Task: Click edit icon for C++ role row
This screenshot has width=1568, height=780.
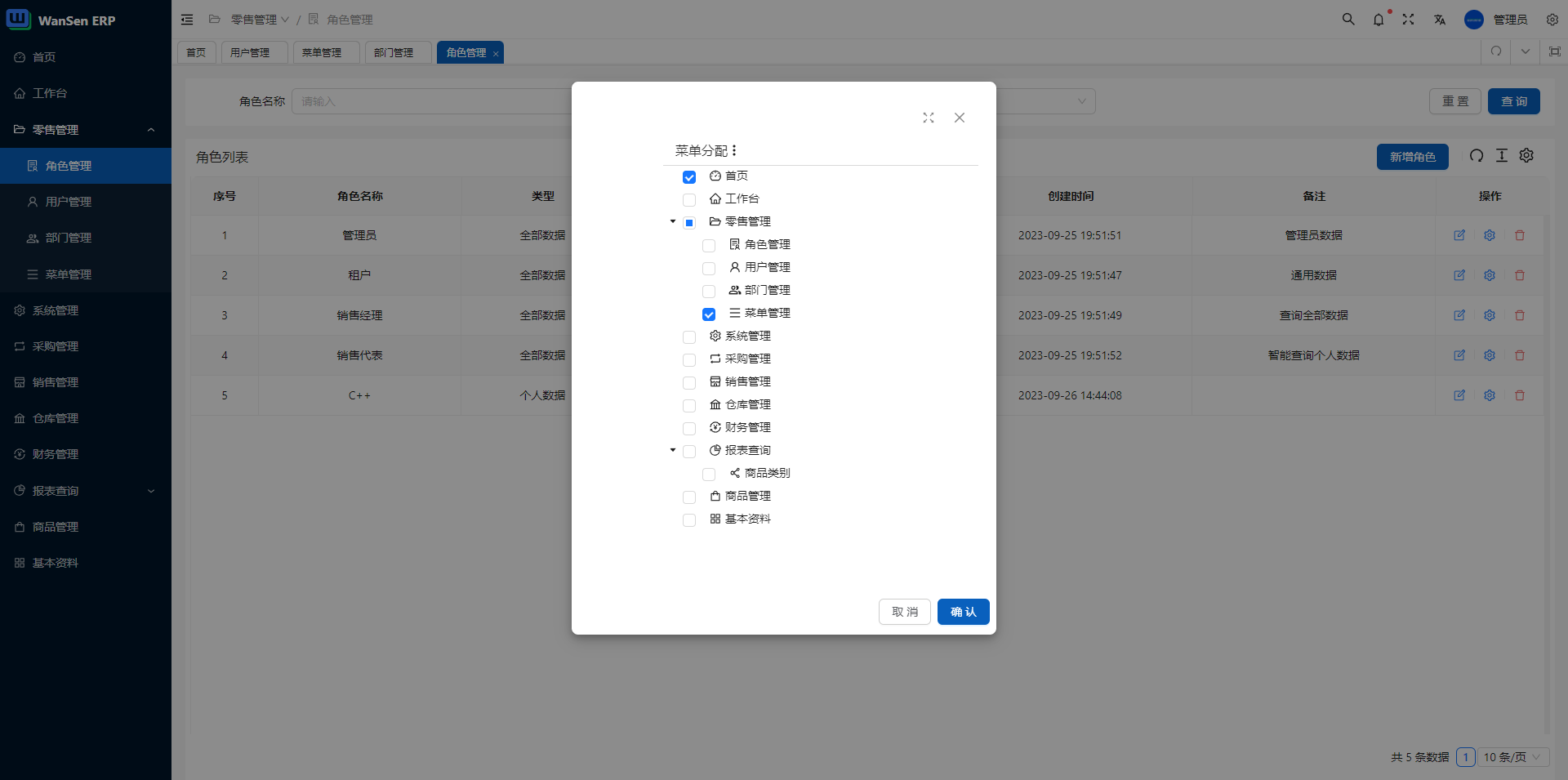Action: (1459, 395)
